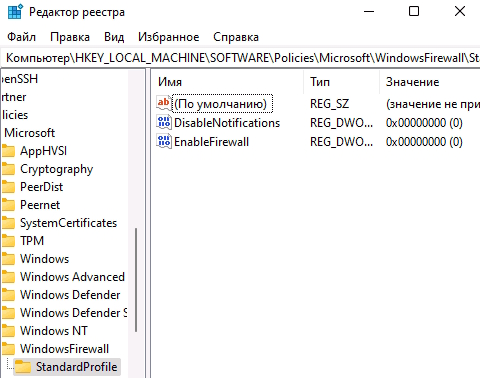Click the DWORD icon next to EnableFirewall

pos(164,141)
